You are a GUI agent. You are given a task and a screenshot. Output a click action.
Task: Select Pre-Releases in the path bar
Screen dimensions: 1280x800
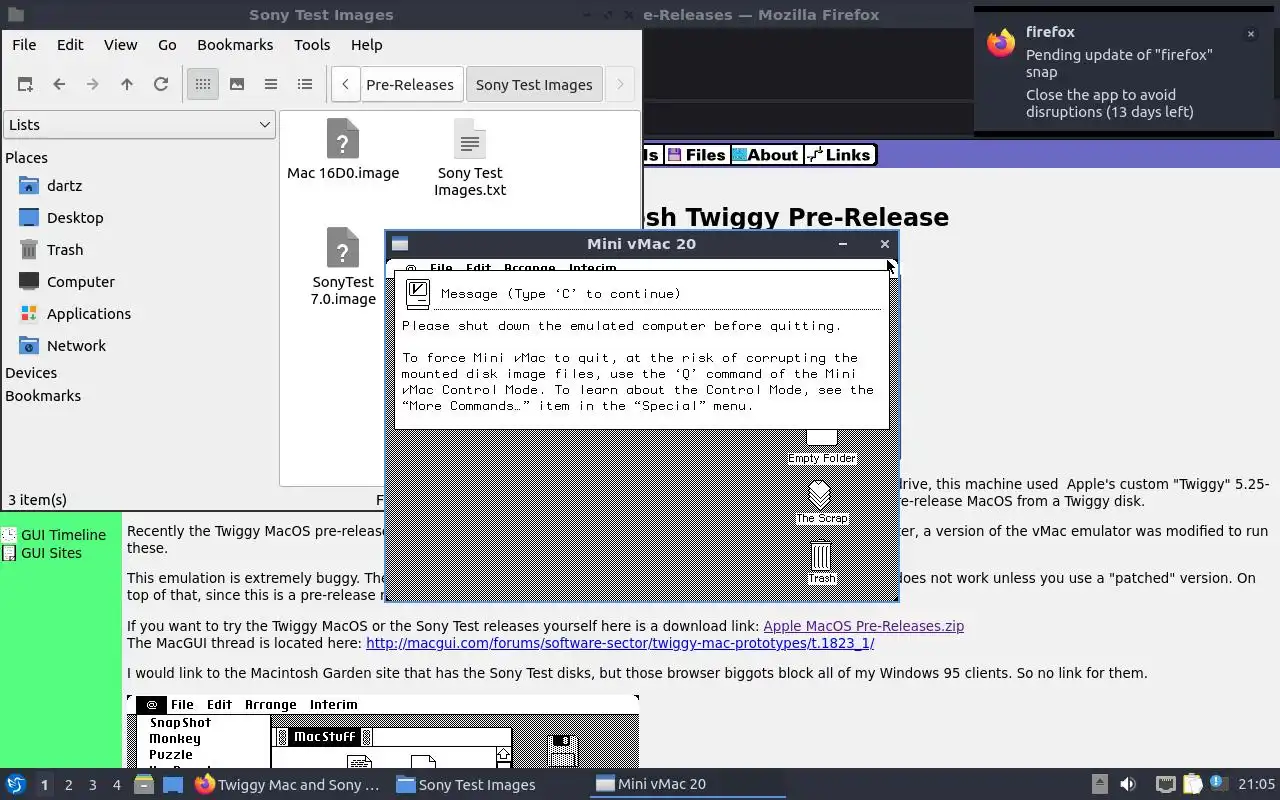coord(410,85)
